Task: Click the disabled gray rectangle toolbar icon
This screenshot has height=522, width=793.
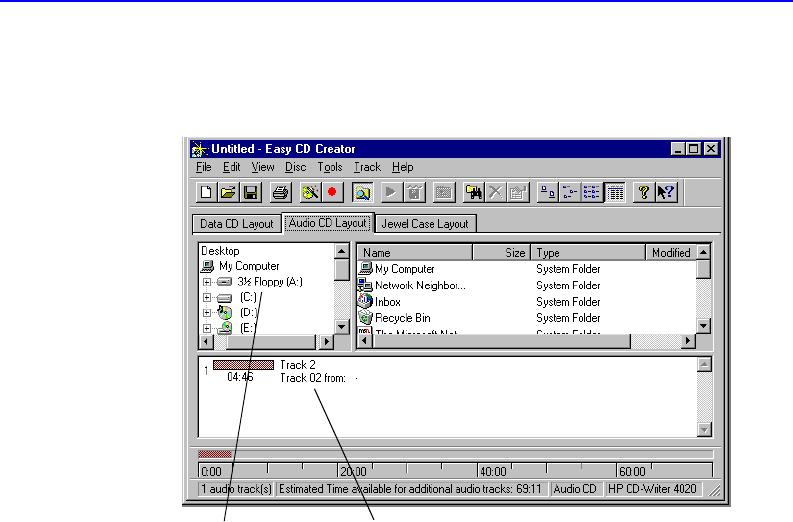Action: (x=444, y=192)
